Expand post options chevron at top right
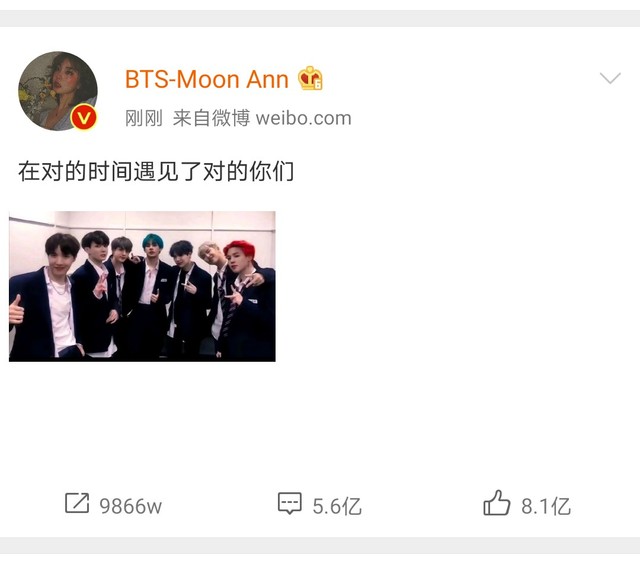 pyautogui.click(x=610, y=78)
